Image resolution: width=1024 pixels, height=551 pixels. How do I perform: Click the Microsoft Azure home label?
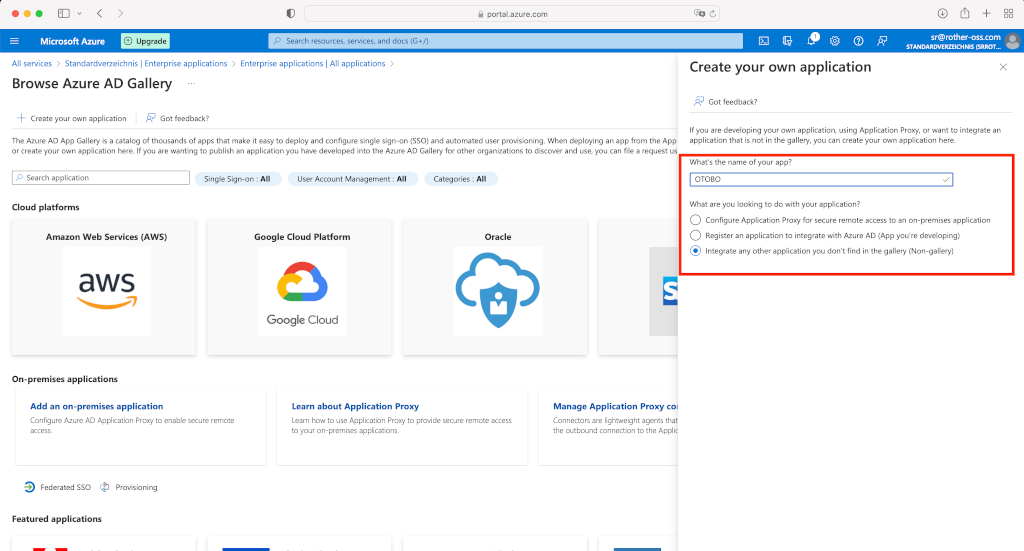[x=72, y=41]
